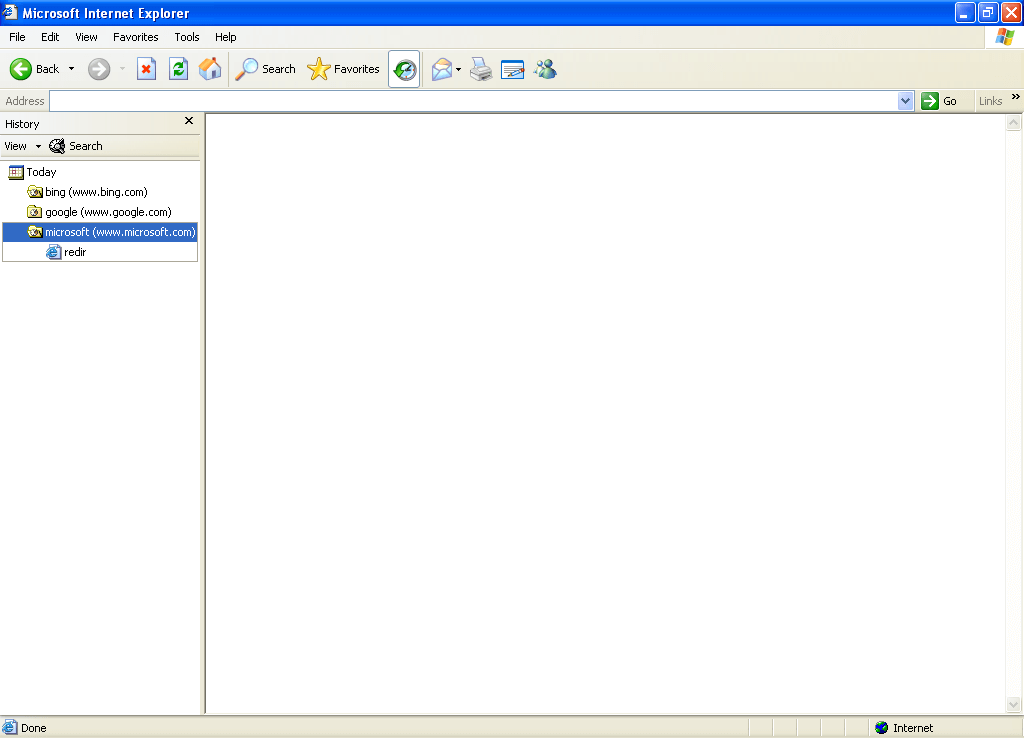Open the Help menu
Image resolution: width=1024 pixels, height=738 pixels.
coord(226,37)
